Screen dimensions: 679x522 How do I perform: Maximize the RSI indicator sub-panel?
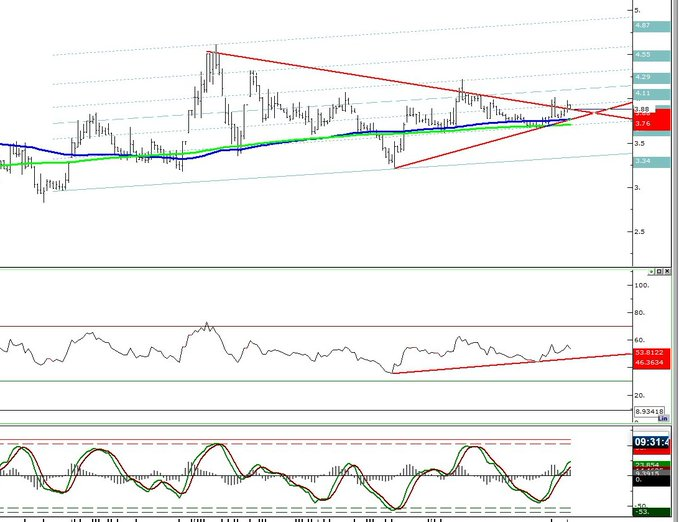tap(660, 272)
